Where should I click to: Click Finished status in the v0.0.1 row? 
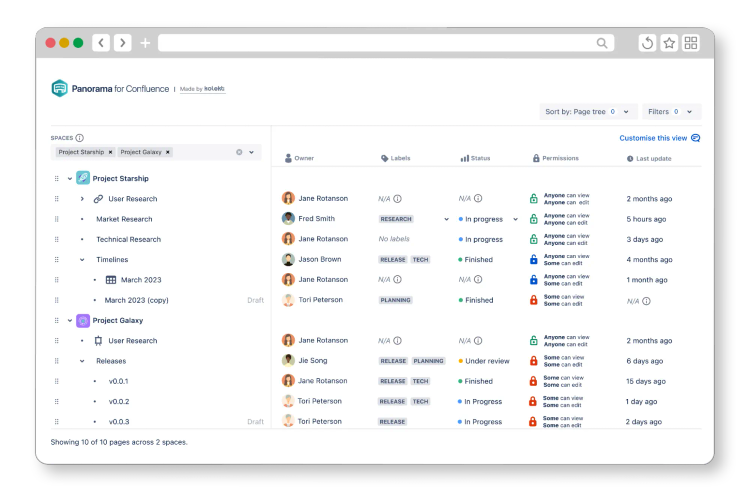pos(475,381)
